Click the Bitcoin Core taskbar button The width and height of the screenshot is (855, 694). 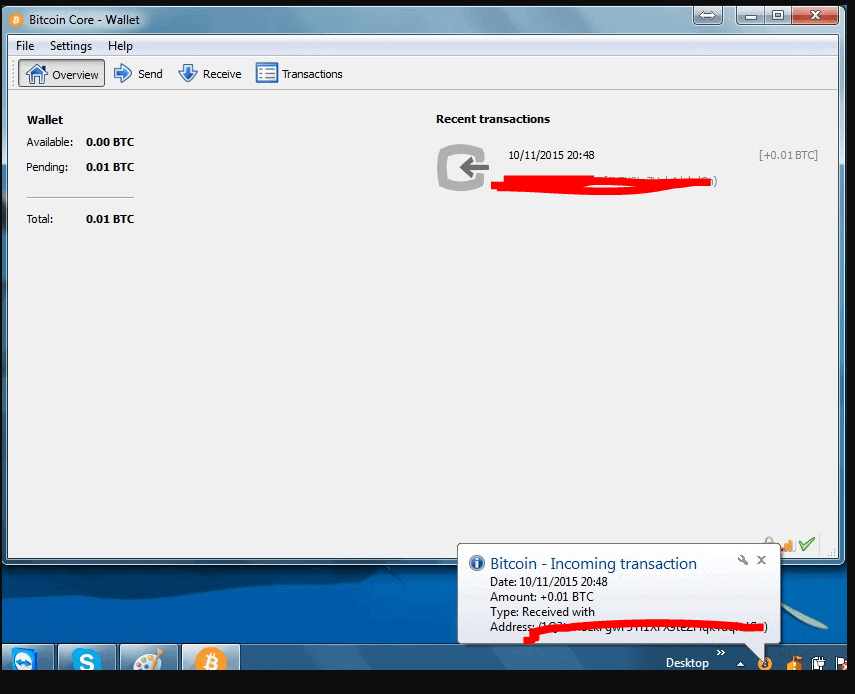pos(210,658)
